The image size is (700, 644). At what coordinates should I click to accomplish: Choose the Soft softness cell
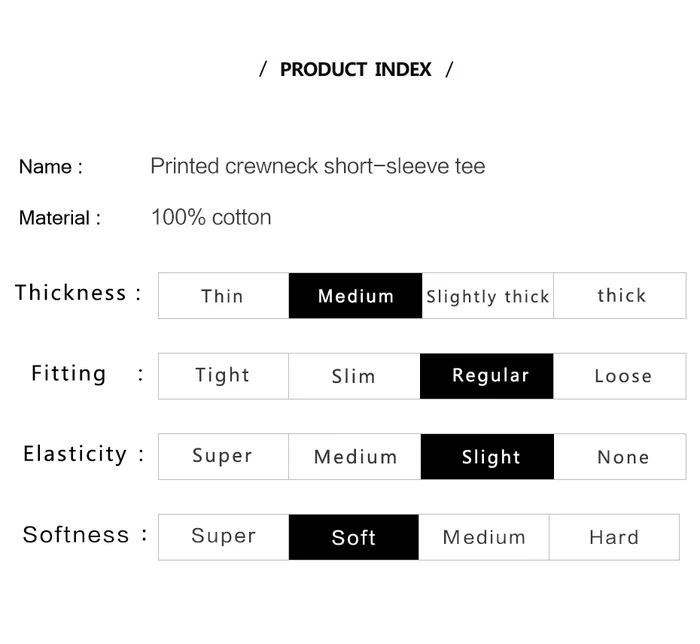(x=354, y=537)
